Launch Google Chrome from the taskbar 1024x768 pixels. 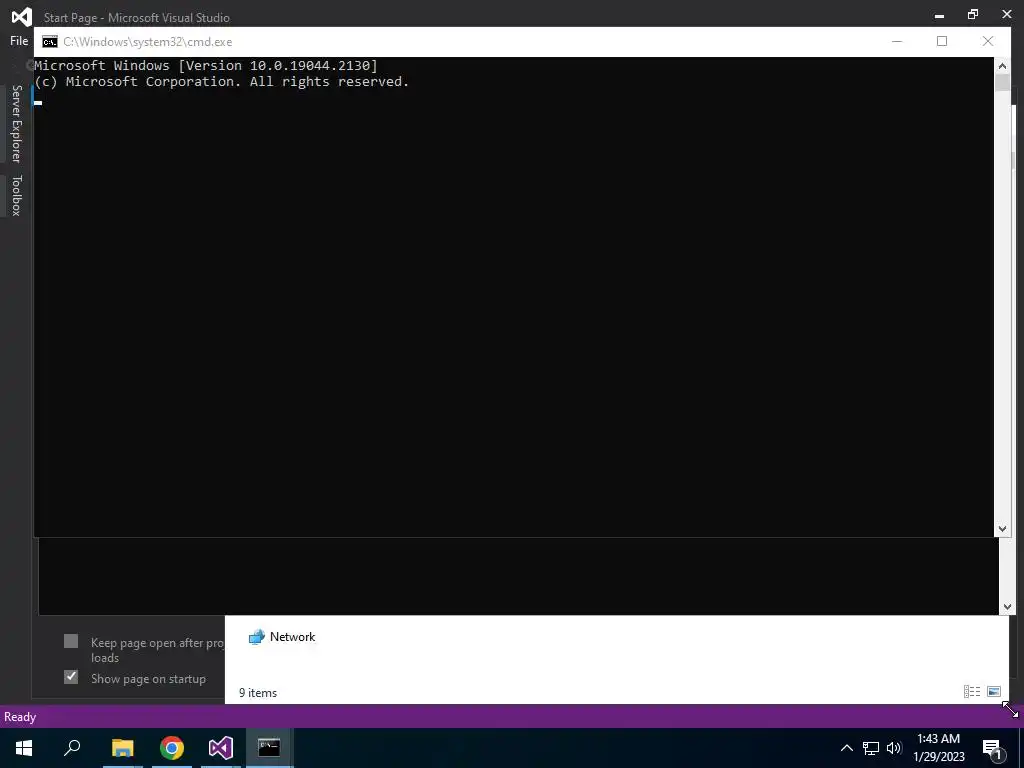point(172,748)
